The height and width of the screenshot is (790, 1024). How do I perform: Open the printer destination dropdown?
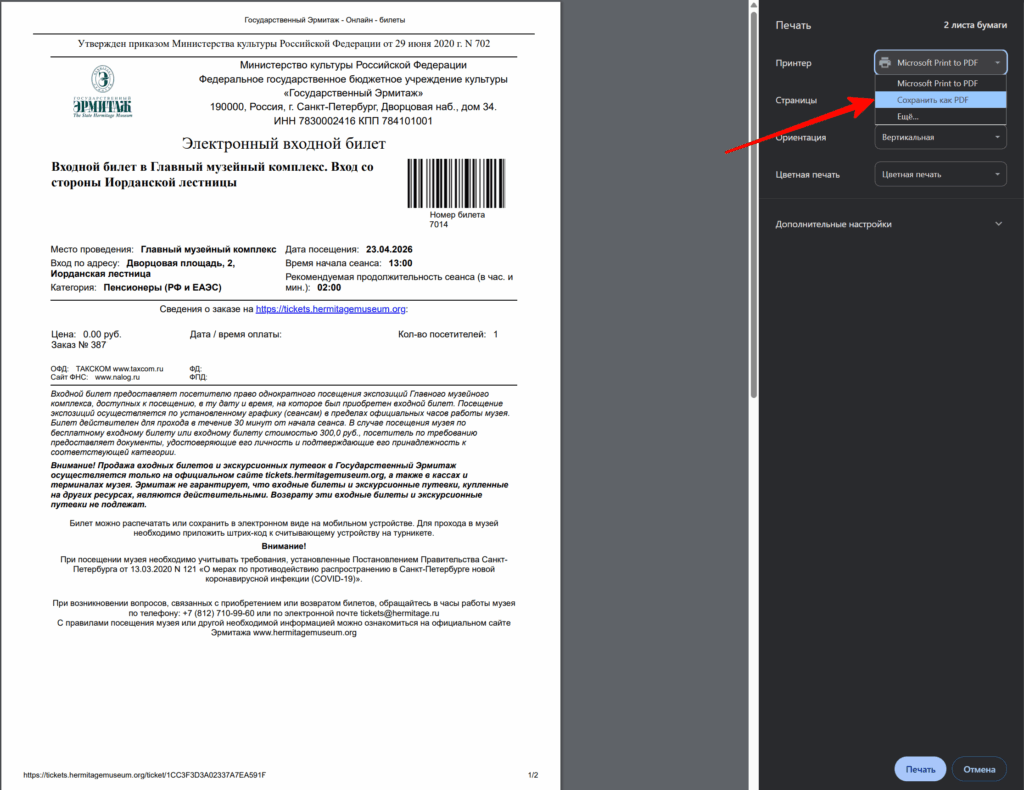tap(940, 63)
